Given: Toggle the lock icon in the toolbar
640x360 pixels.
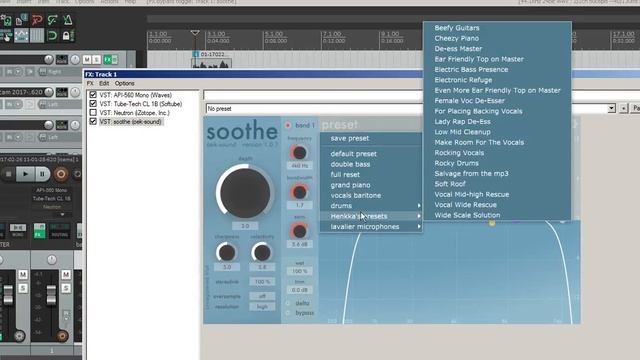Looking at the screenshot, I should tap(67, 36).
